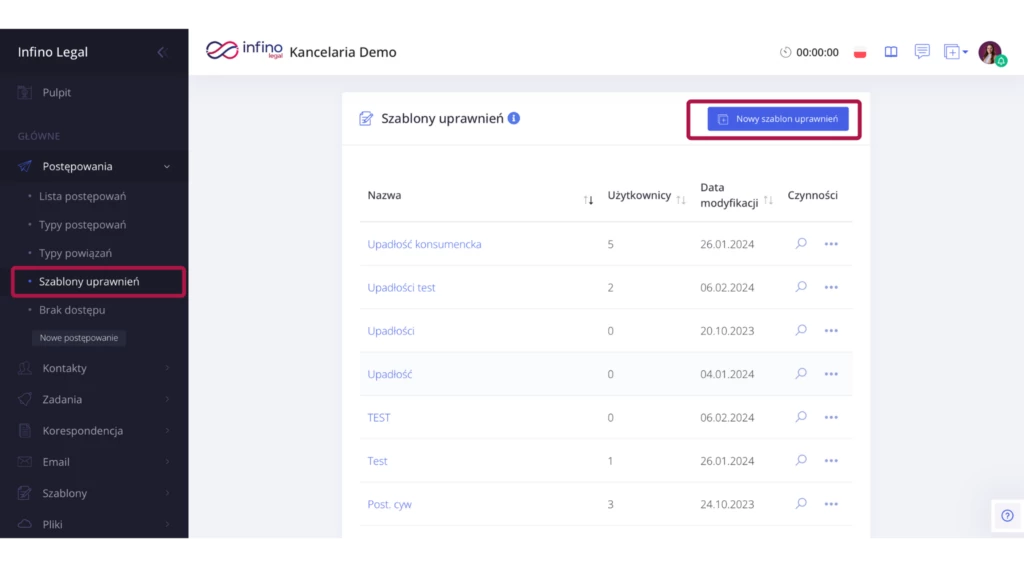
Task: Click the Nowy szablon uprawnień button
Action: (778, 119)
